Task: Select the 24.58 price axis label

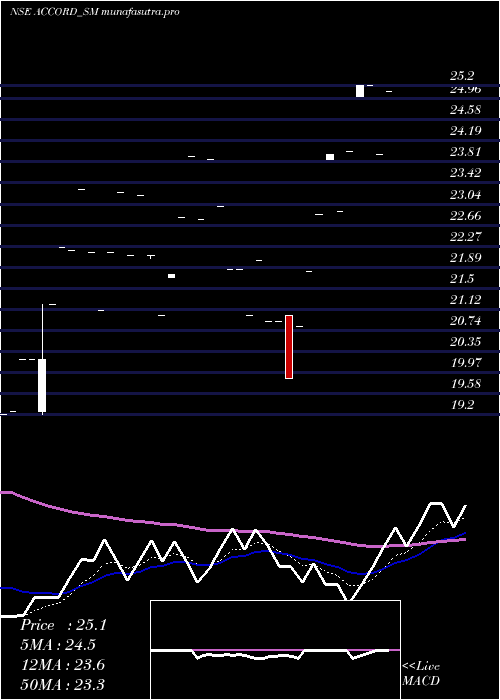Action: click(465, 110)
